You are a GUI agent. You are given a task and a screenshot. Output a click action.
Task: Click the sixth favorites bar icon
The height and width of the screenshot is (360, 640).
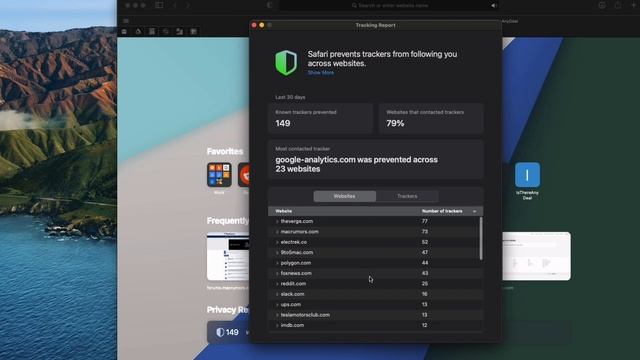tap(193, 31)
